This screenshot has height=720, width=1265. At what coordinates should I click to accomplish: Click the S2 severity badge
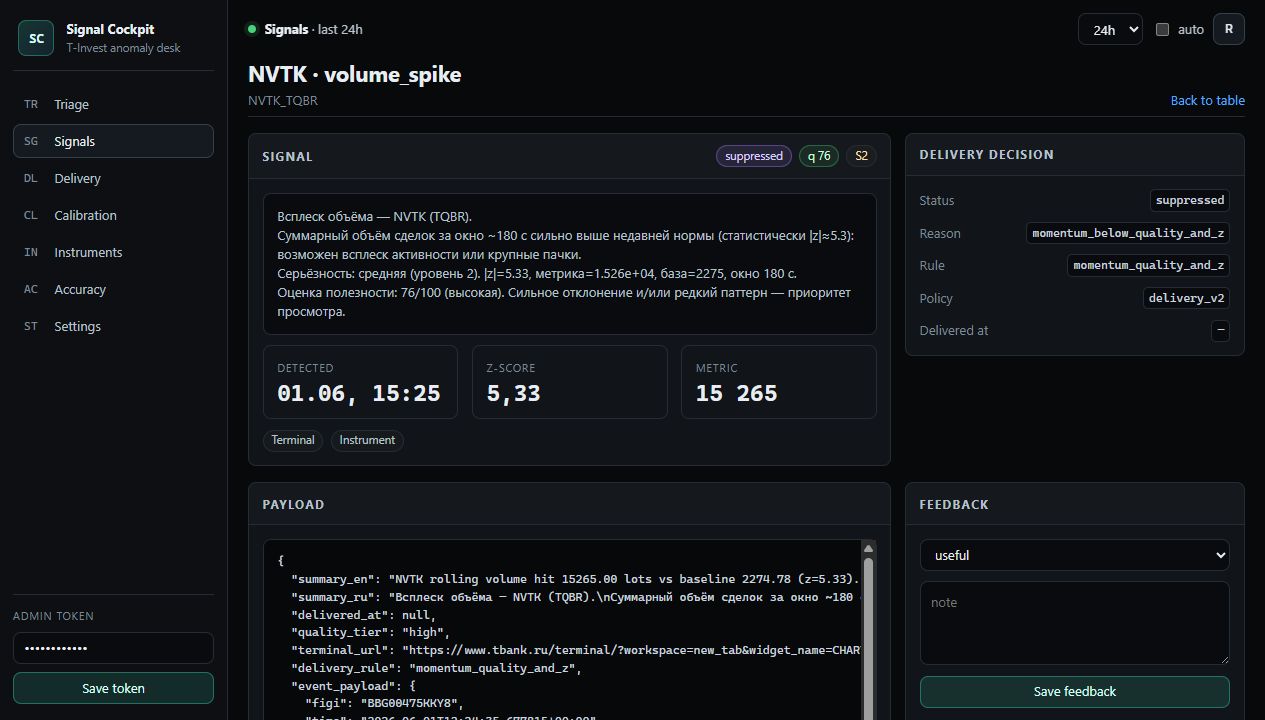point(861,156)
